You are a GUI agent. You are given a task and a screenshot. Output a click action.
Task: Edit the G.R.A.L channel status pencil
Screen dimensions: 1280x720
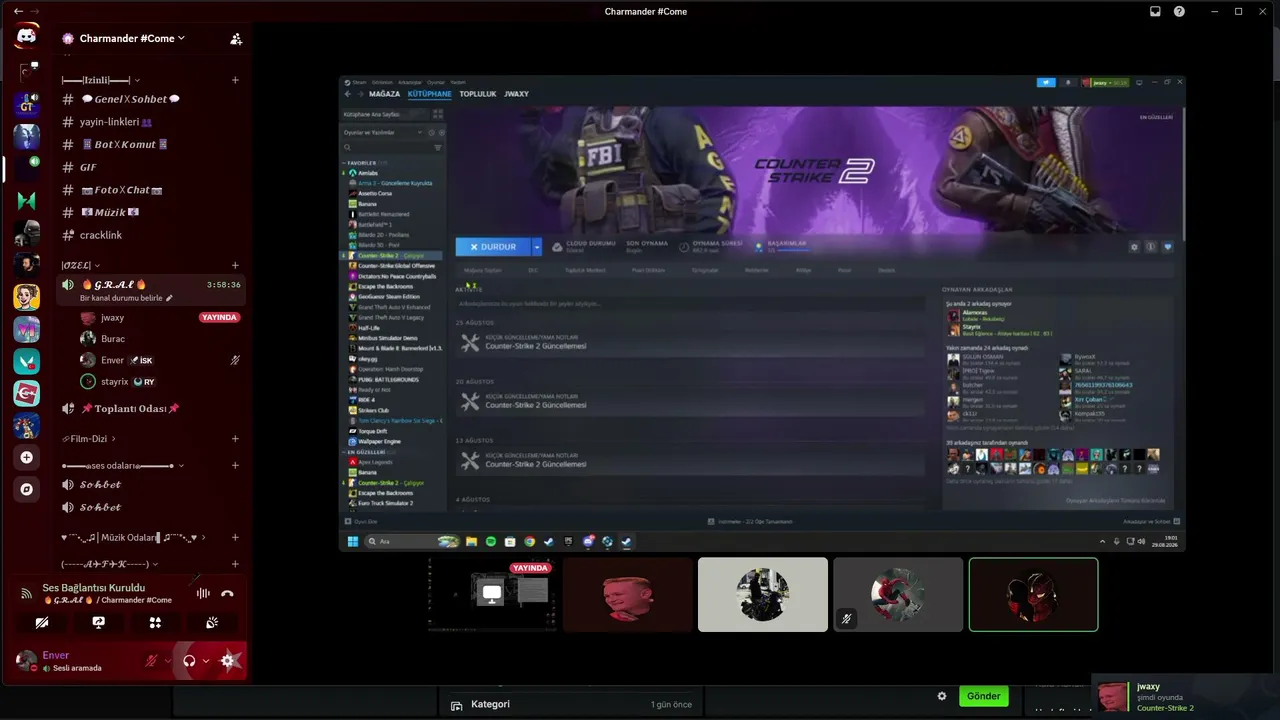click(x=169, y=298)
